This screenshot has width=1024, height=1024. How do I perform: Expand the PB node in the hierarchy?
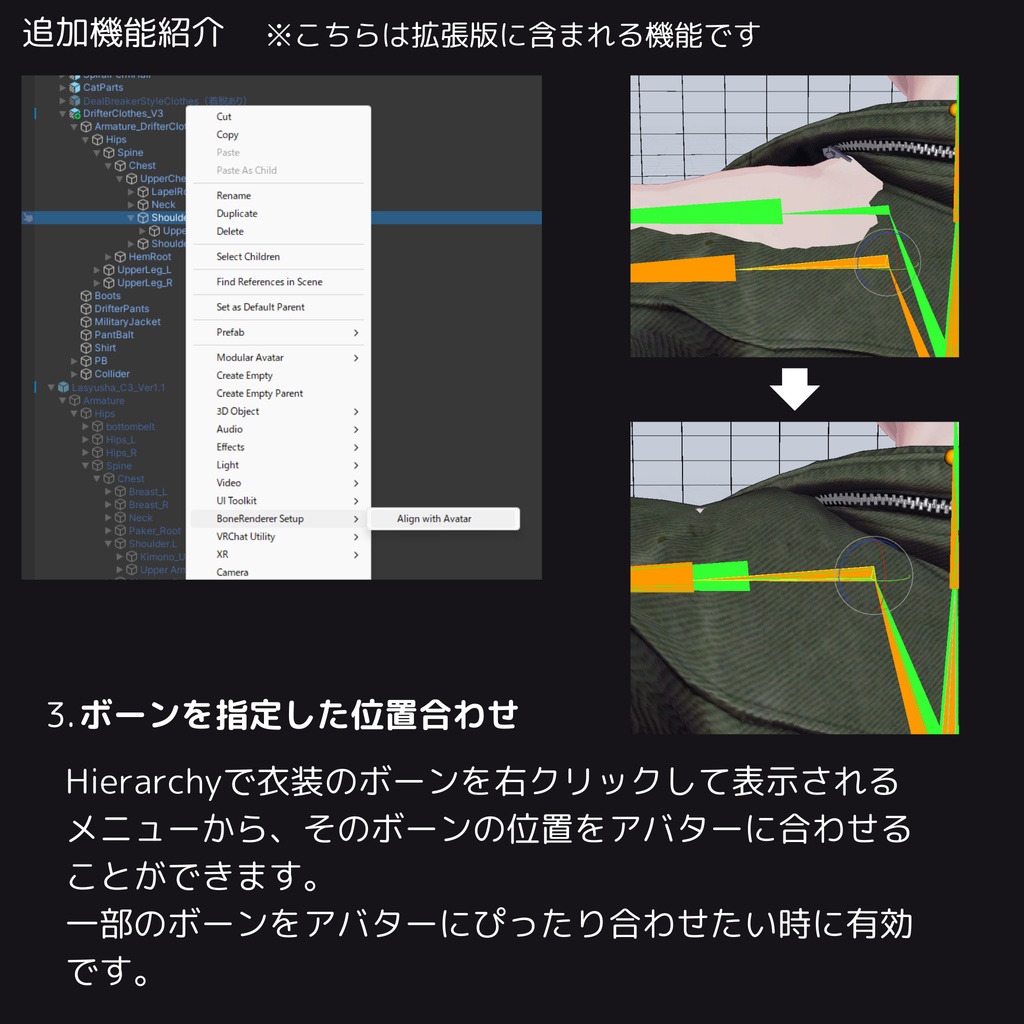click(x=75, y=361)
